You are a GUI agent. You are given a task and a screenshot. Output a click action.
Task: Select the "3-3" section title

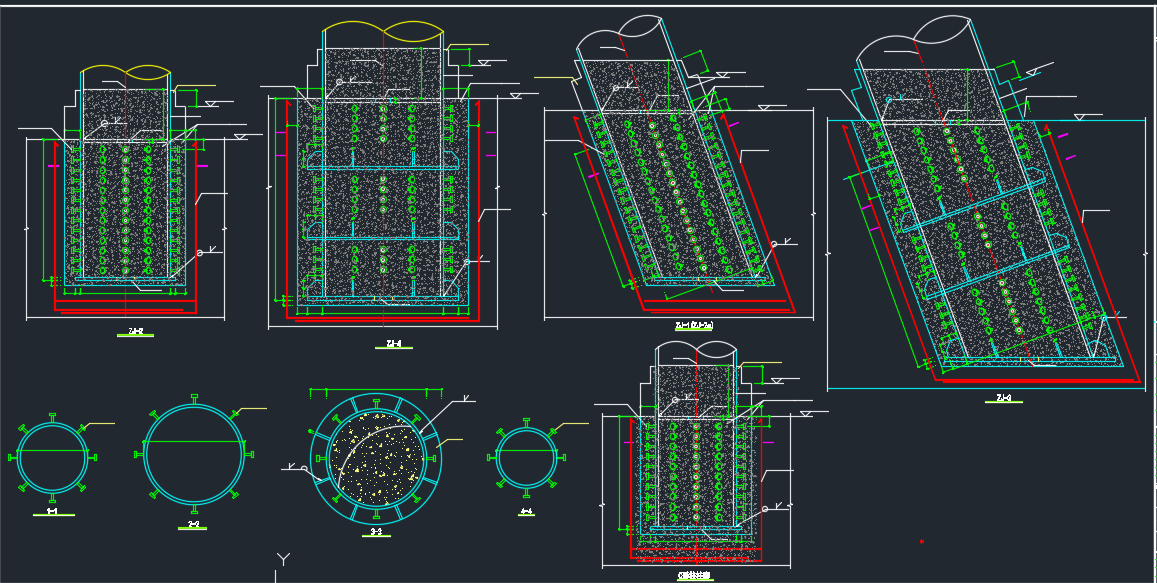376,531
